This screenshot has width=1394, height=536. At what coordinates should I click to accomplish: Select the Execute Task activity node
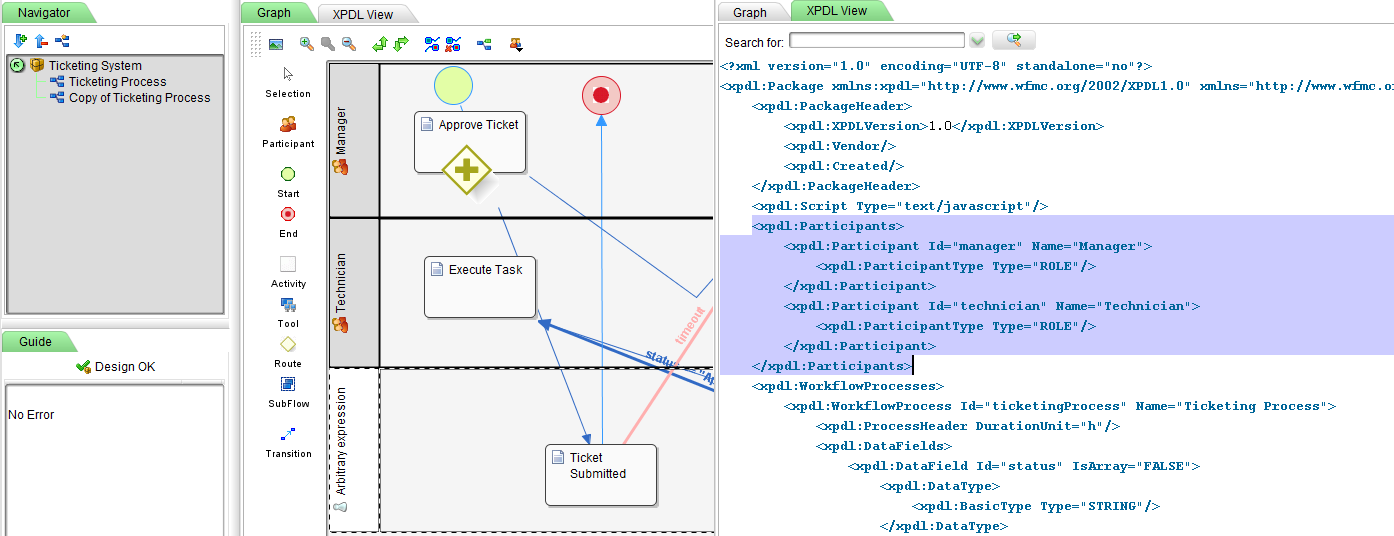coord(480,287)
